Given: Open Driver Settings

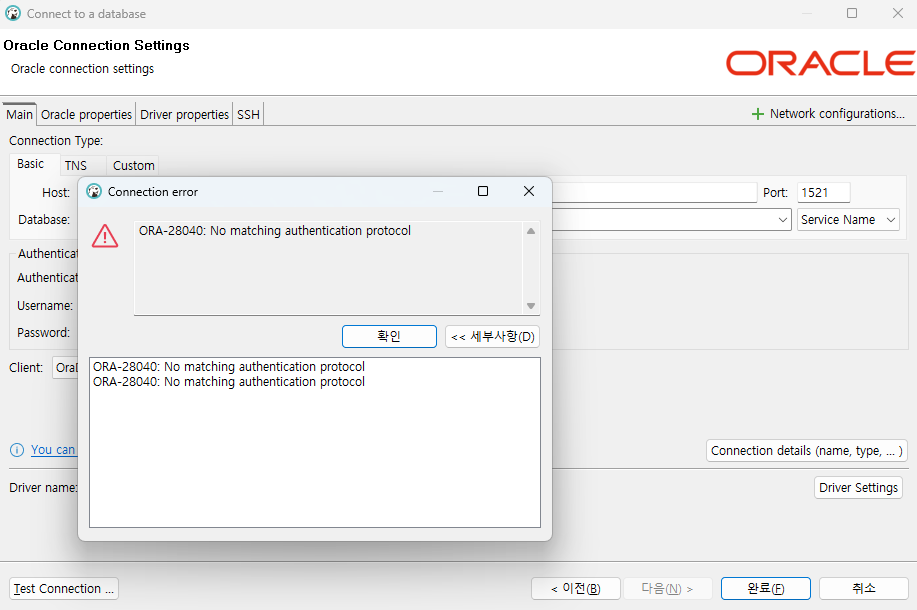Looking at the screenshot, I should click(858, 488).
